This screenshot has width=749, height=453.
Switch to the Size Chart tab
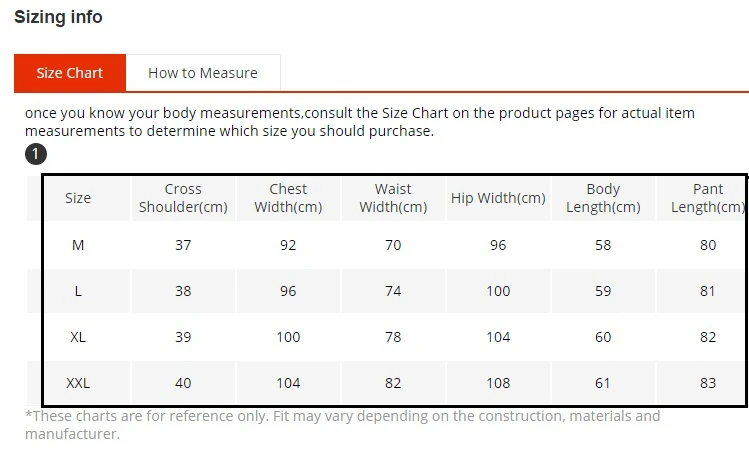[70, 73]
